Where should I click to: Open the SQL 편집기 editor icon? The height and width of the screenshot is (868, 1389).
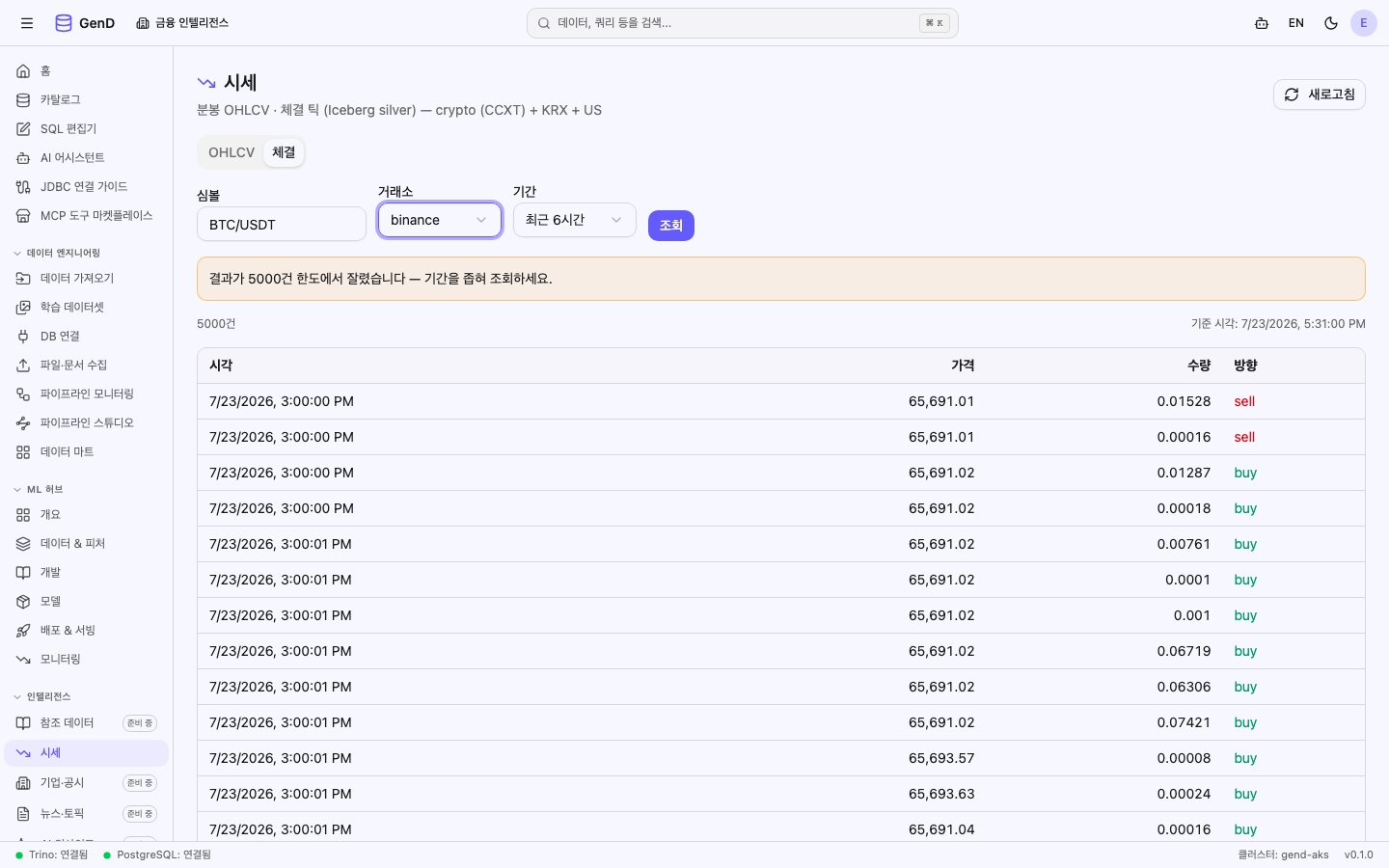pos(23,129)
